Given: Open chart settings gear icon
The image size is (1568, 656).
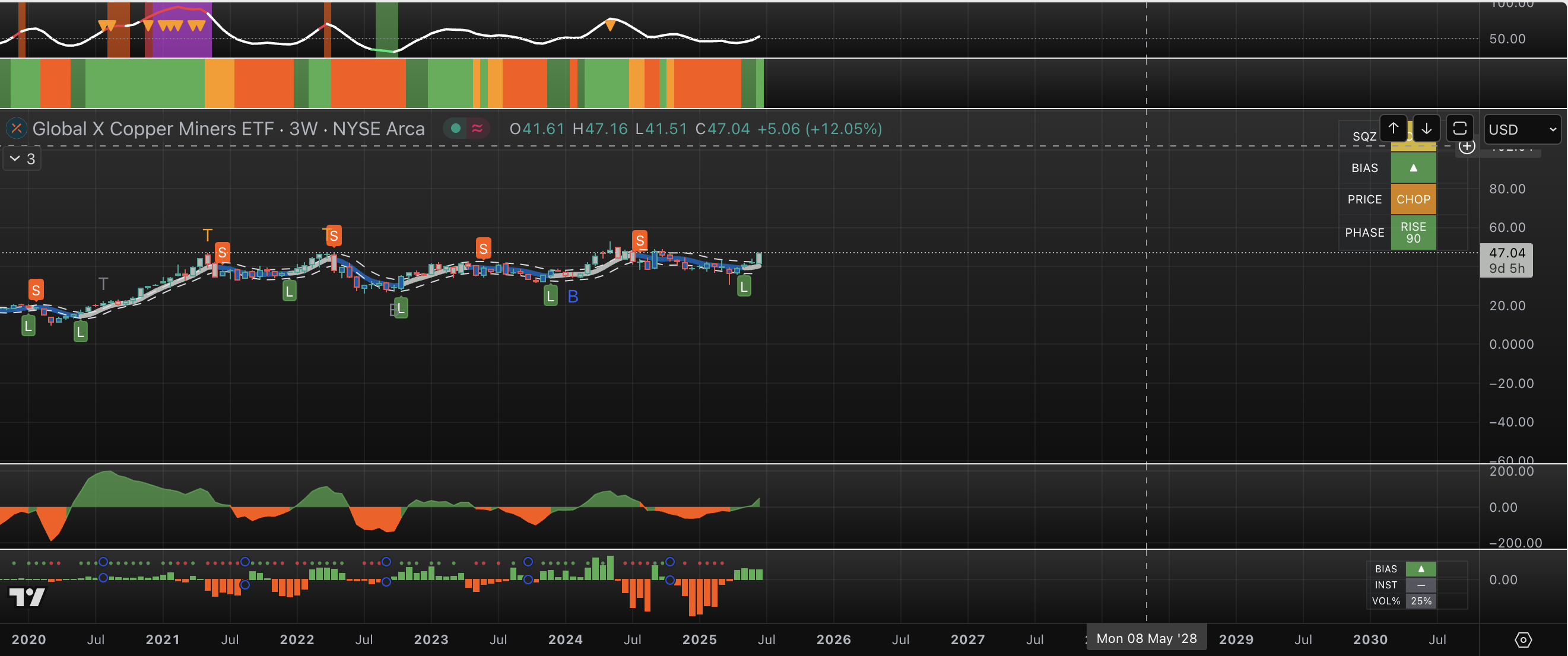Looking at the screenshot, I should point(1522,639).
